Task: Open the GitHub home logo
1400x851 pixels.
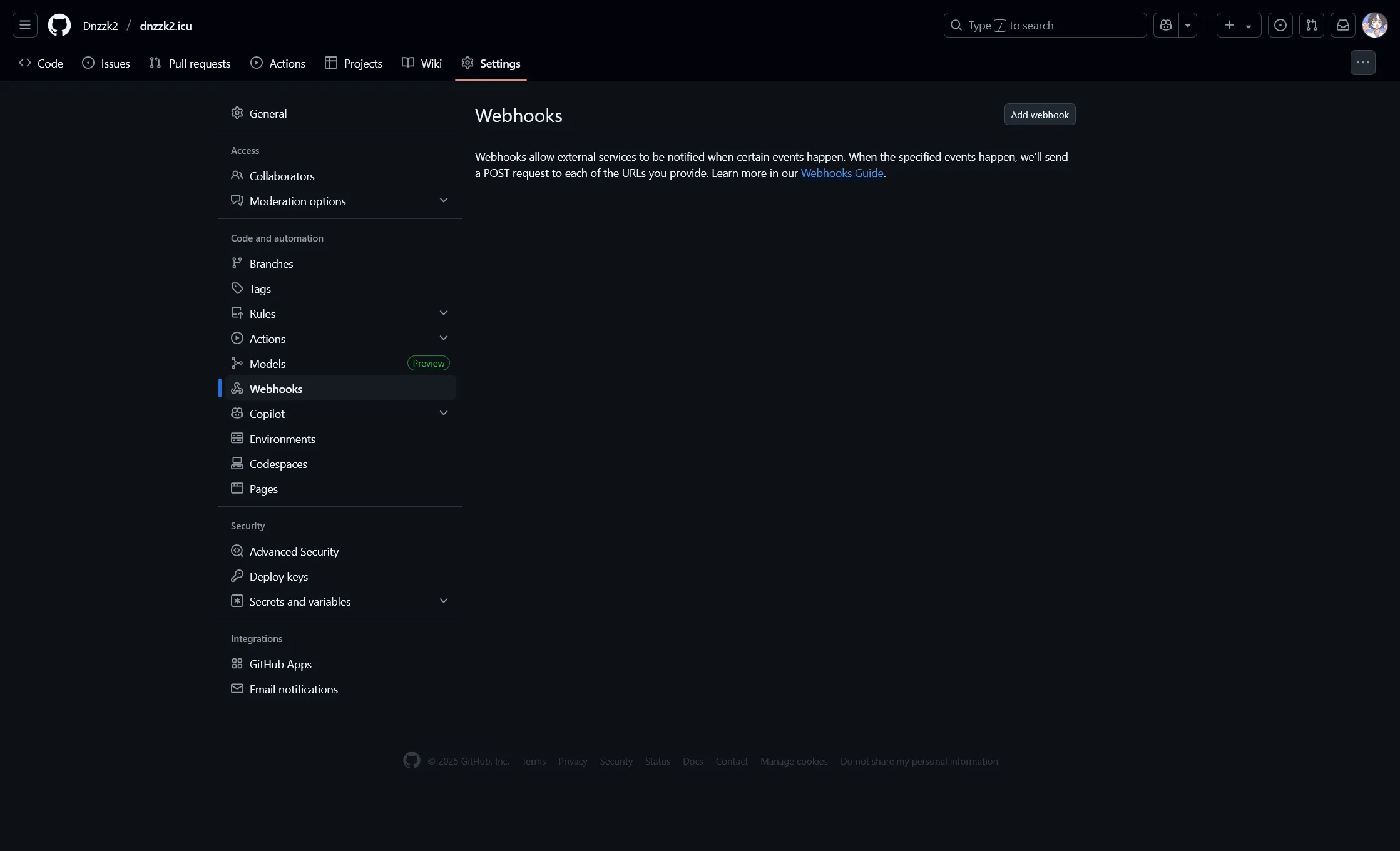Action: pos(59,25)
